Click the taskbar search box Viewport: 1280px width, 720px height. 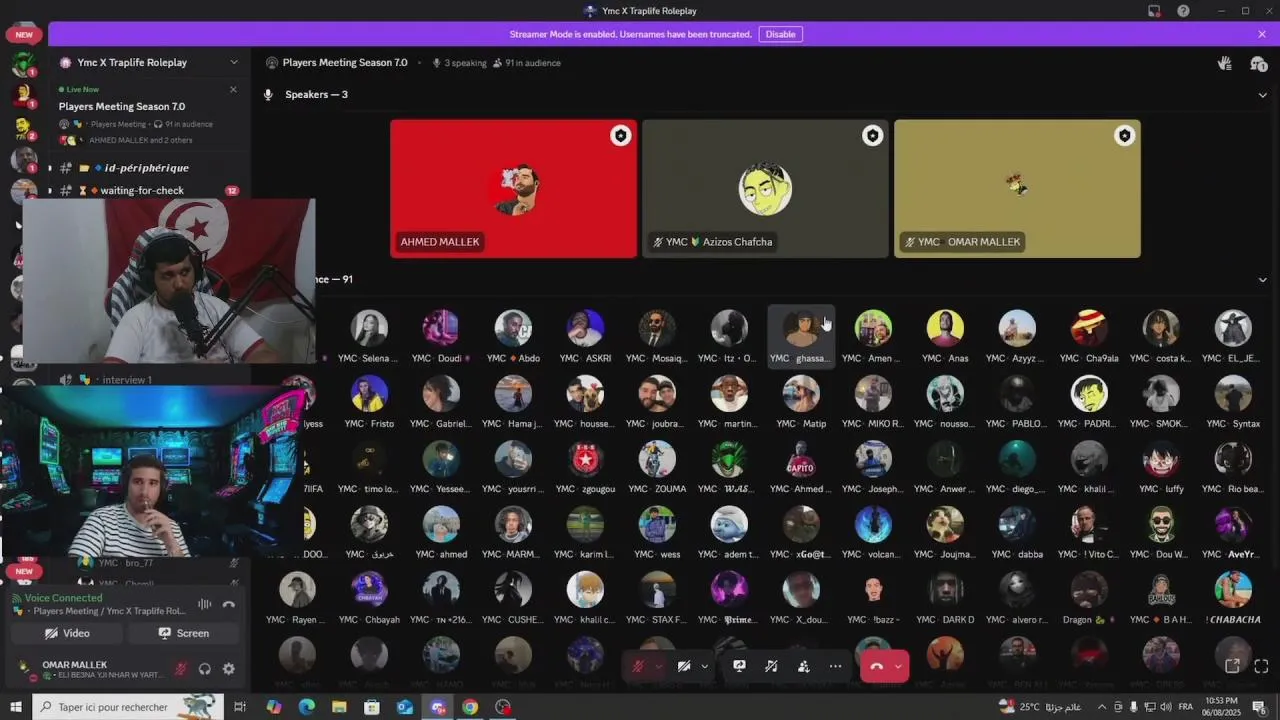click(x=127, y=707)
